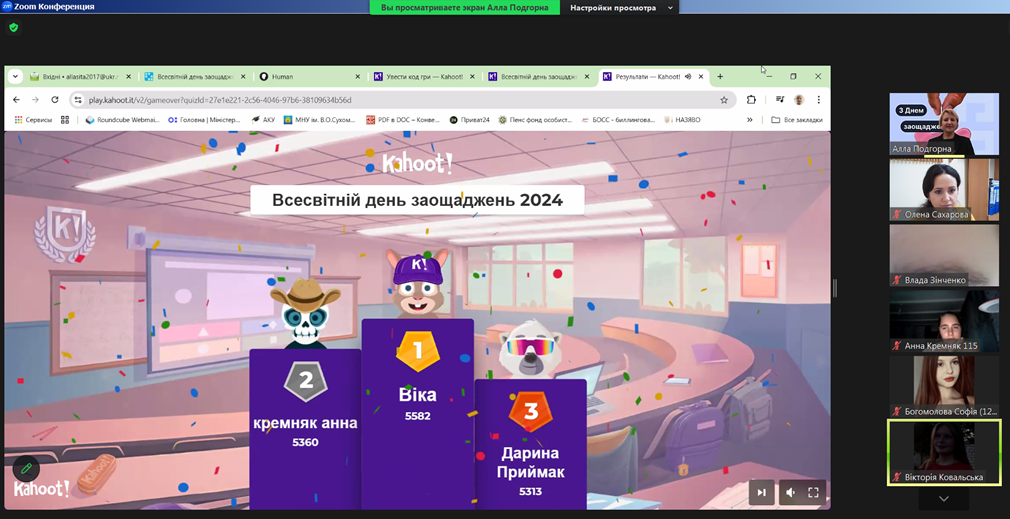View site information for play.kahoot.it
This screenshot has height=519, width=1010.
(78, 100)
